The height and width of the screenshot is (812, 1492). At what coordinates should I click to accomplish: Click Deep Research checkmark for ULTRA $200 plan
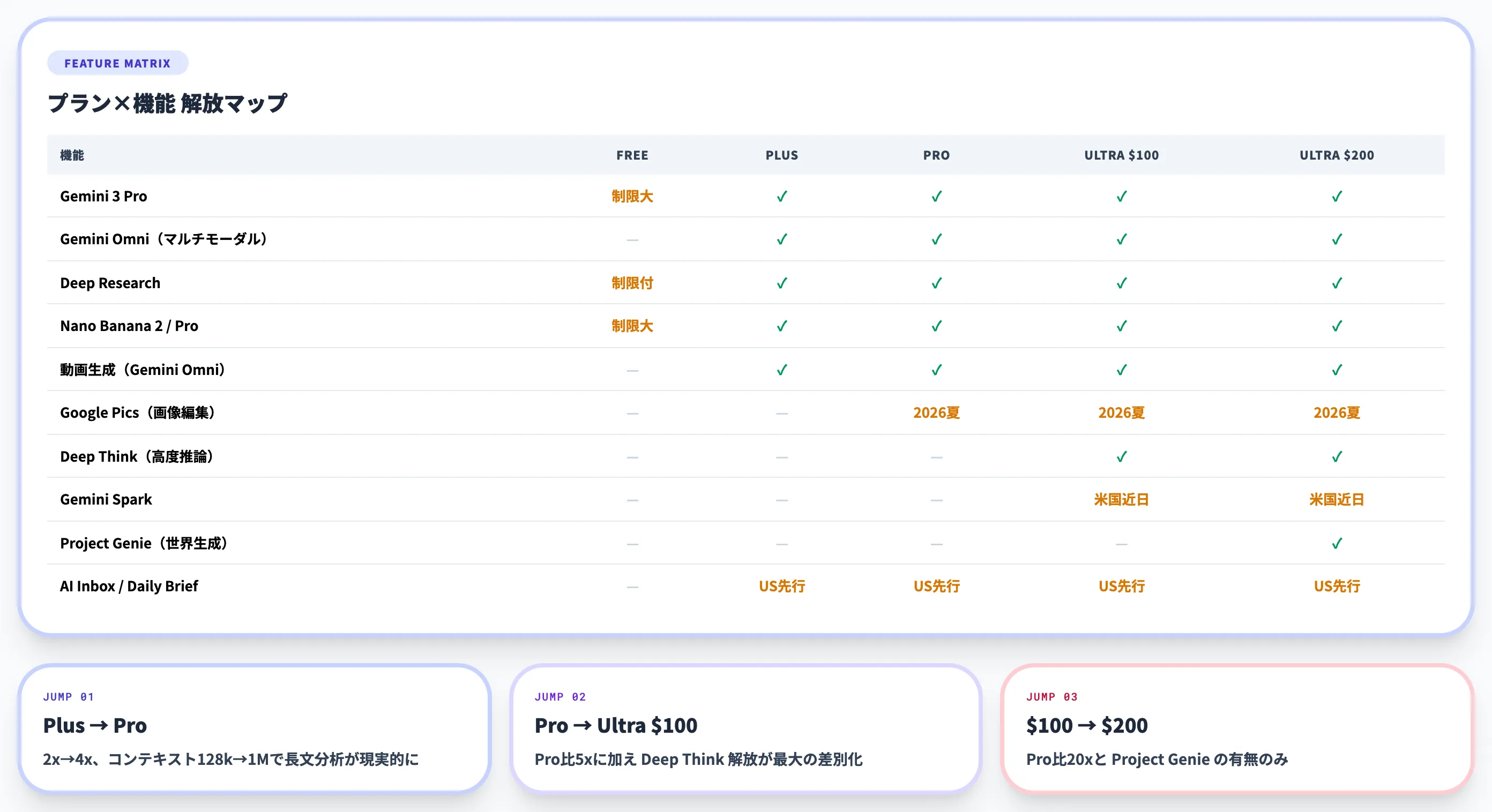point(1337,283)
